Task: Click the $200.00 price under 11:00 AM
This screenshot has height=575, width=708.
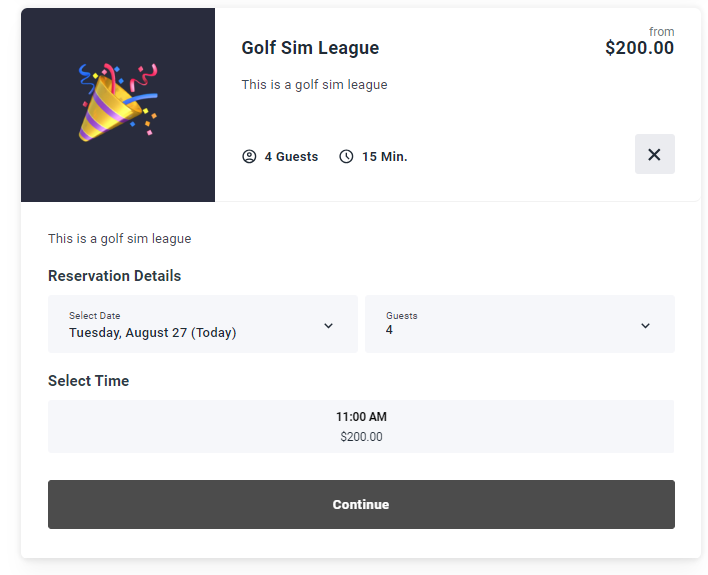Action: point(361,437)
